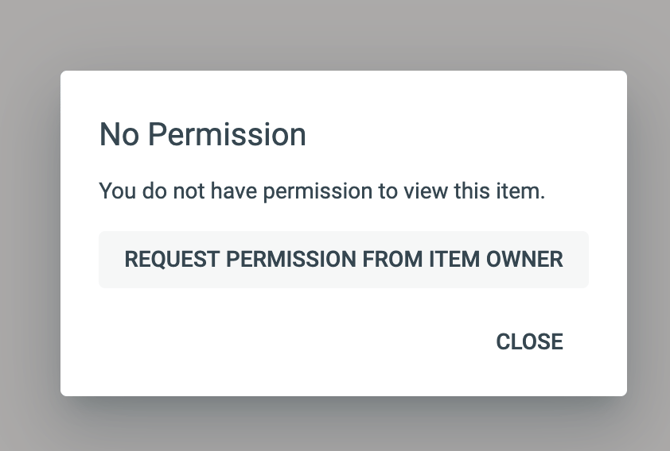Select the word Permission in dialog title
This screenshot has height=451, width=670.
click(227, 135)
